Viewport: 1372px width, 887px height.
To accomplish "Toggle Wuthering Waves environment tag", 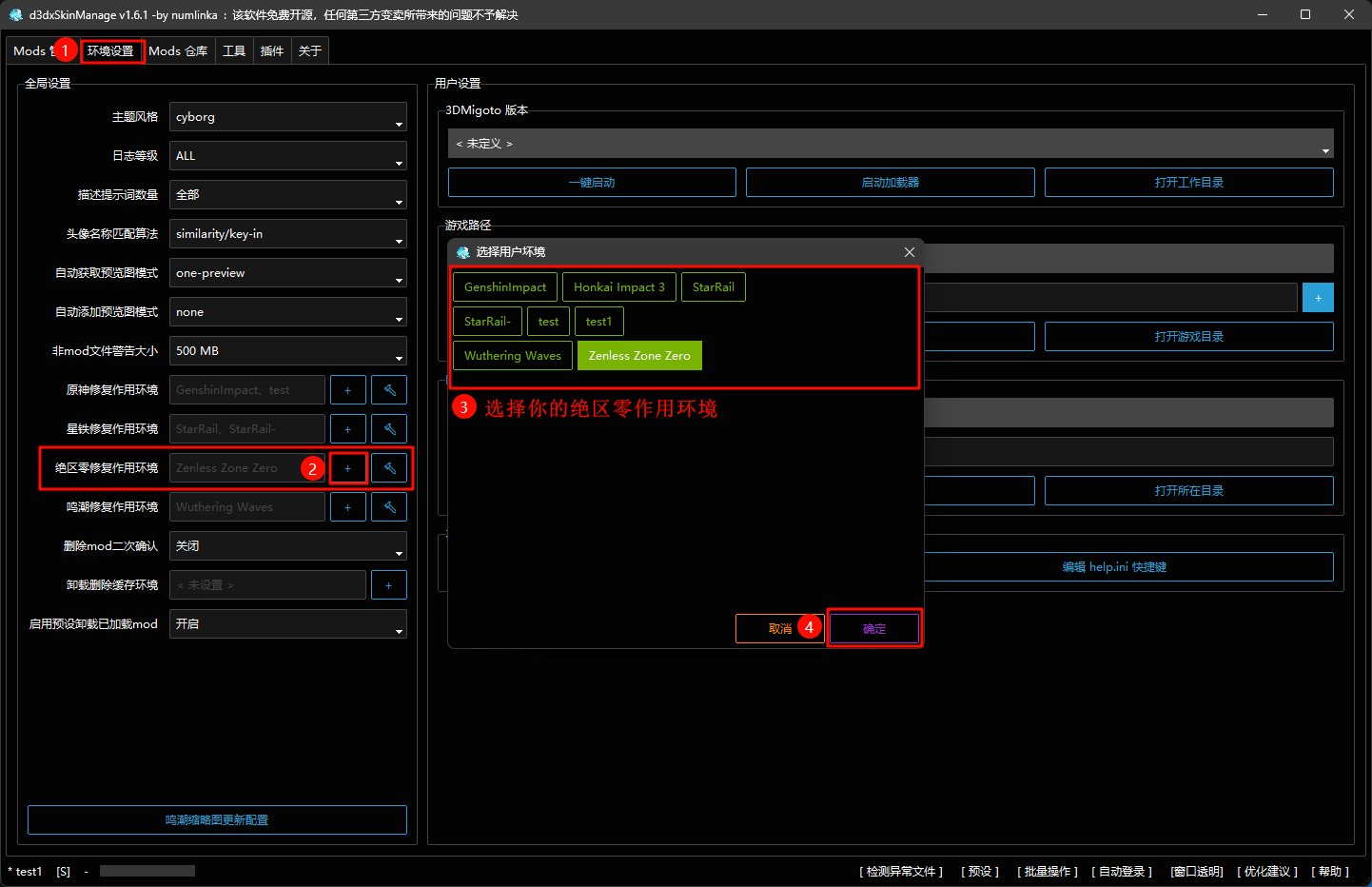I will [x=513, y=356].
